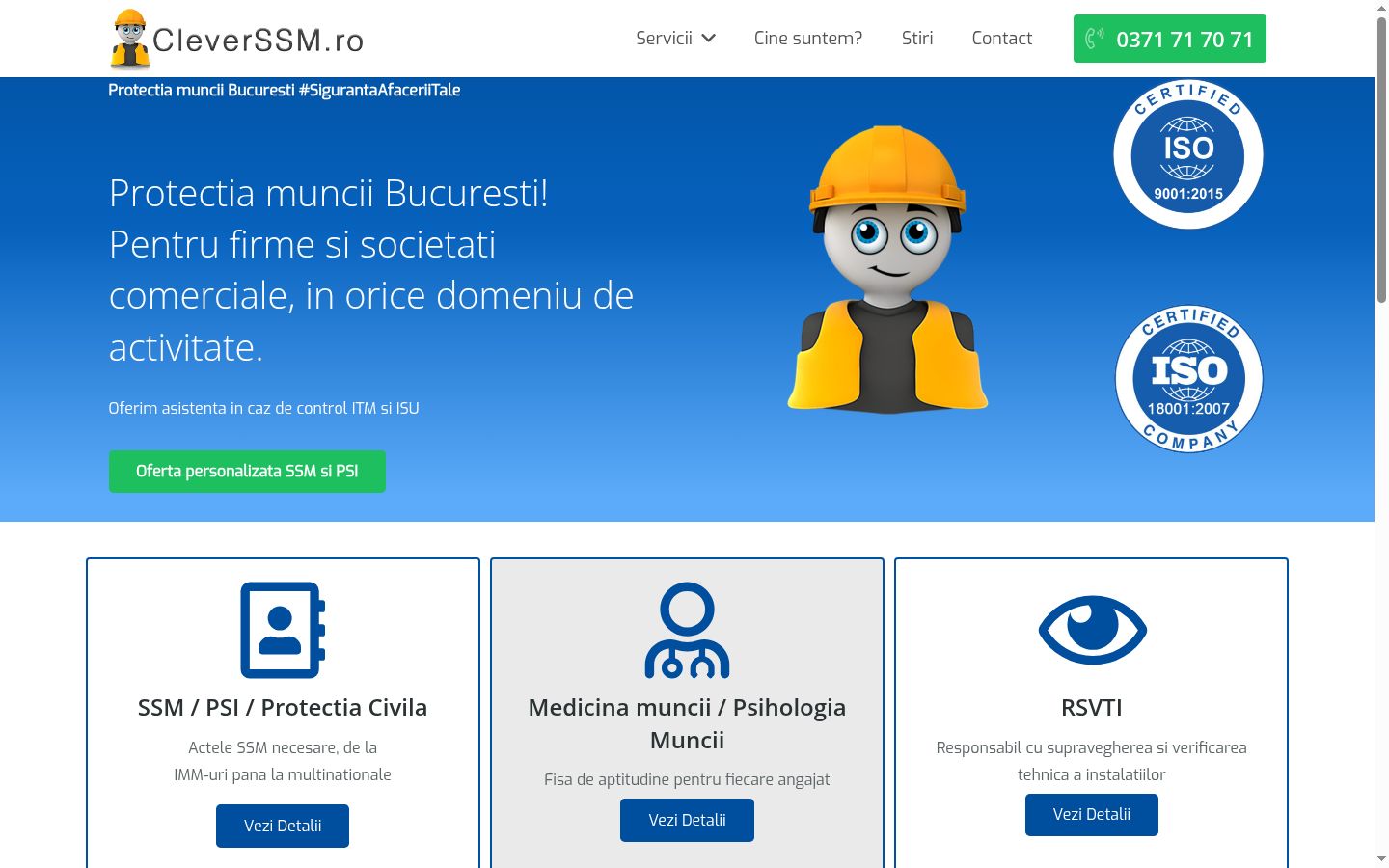
Task: Click the doctor icon above Medicina muncii
Action: (x=687, y=630)
